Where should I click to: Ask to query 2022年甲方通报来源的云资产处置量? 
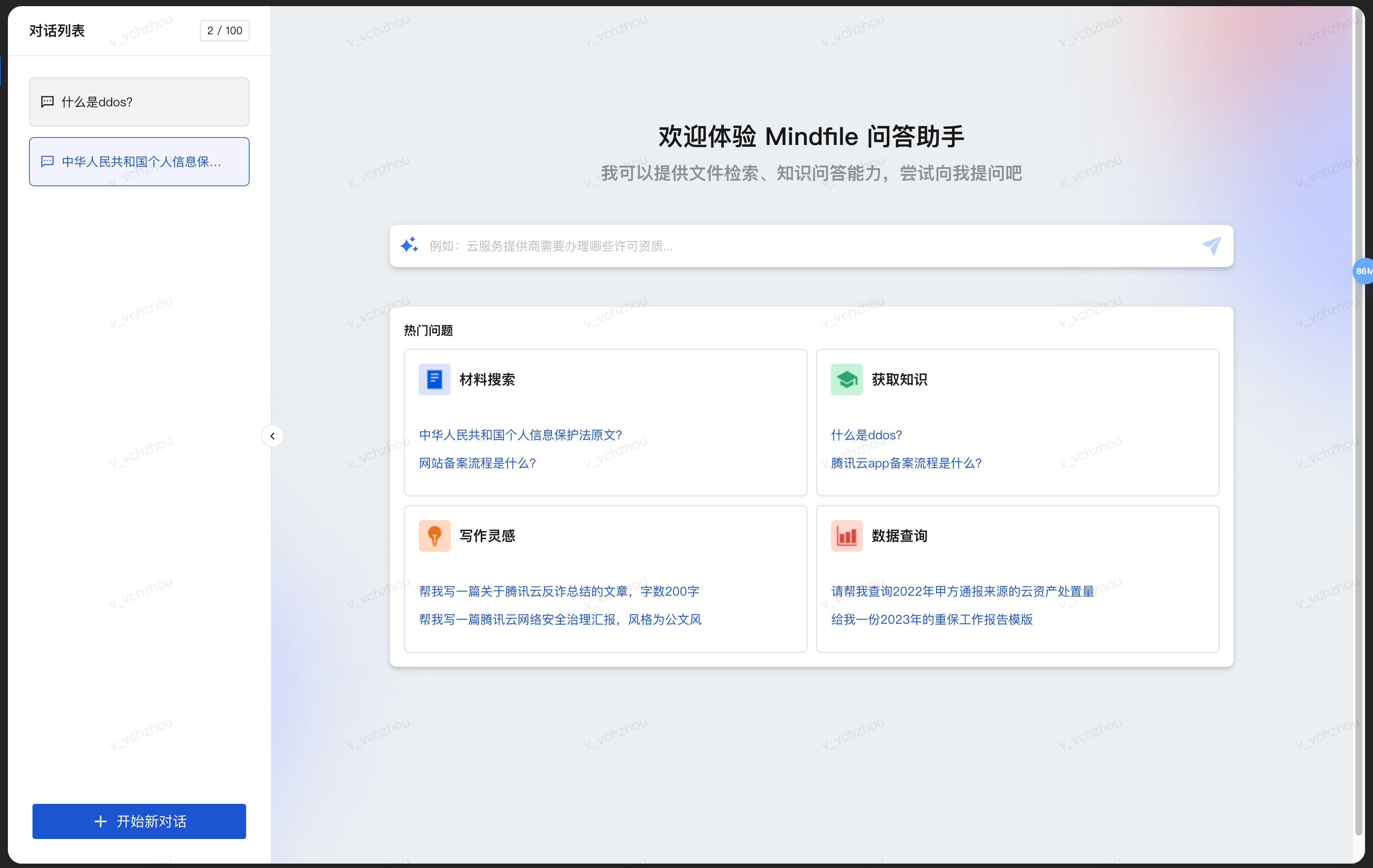[x=963, y=591]
